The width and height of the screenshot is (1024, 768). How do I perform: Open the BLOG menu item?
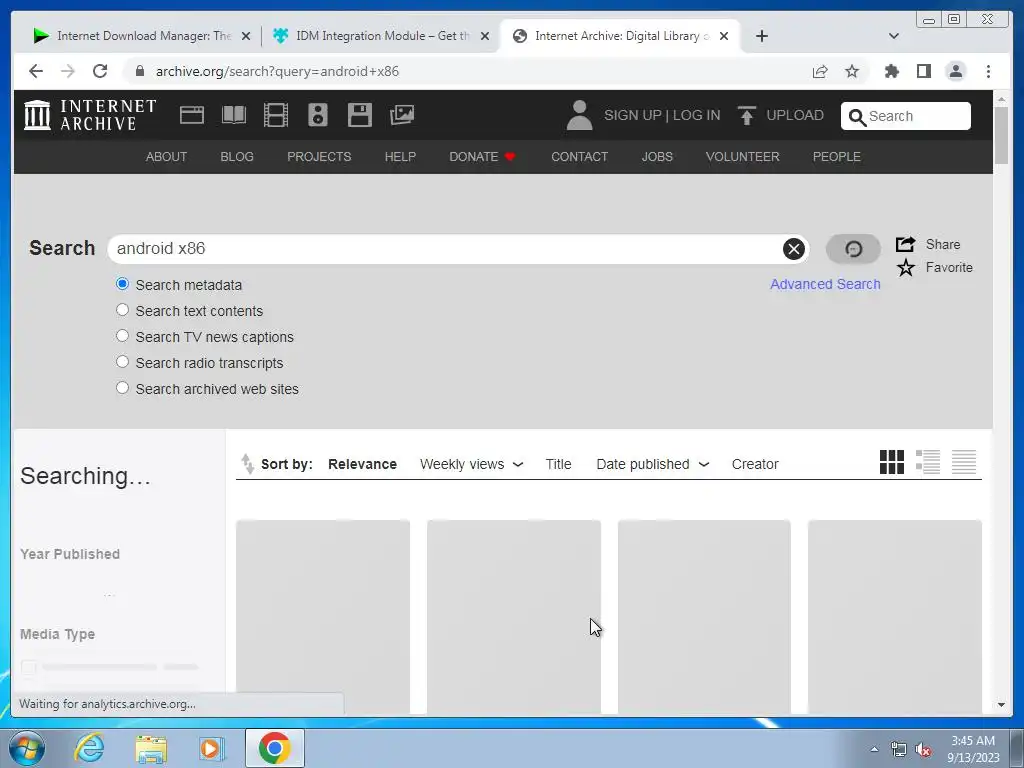pos(237,157)
